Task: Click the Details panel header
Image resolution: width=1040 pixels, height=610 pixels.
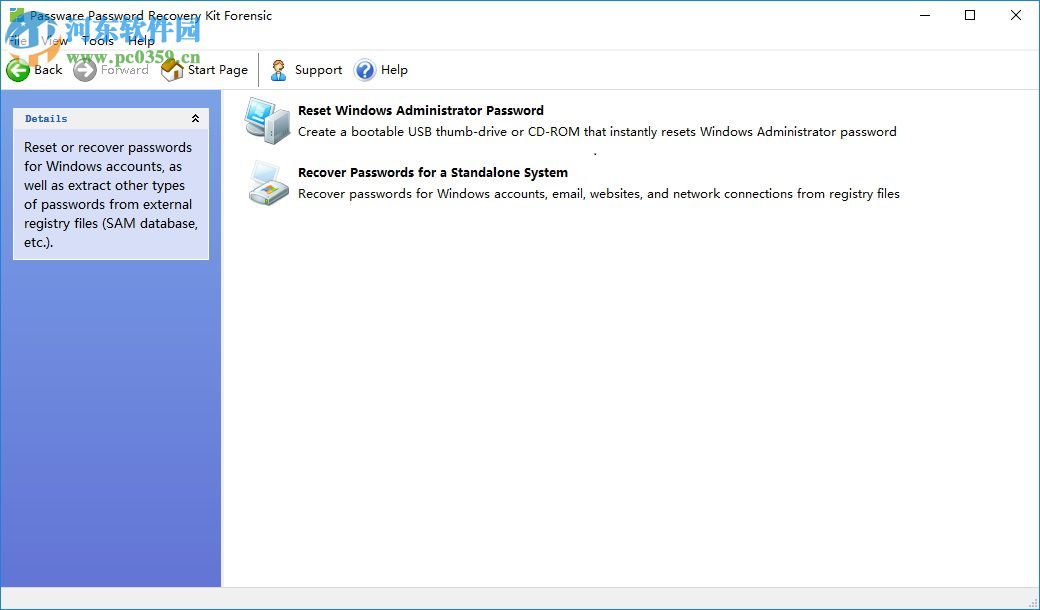Action: tap(46, 118)
